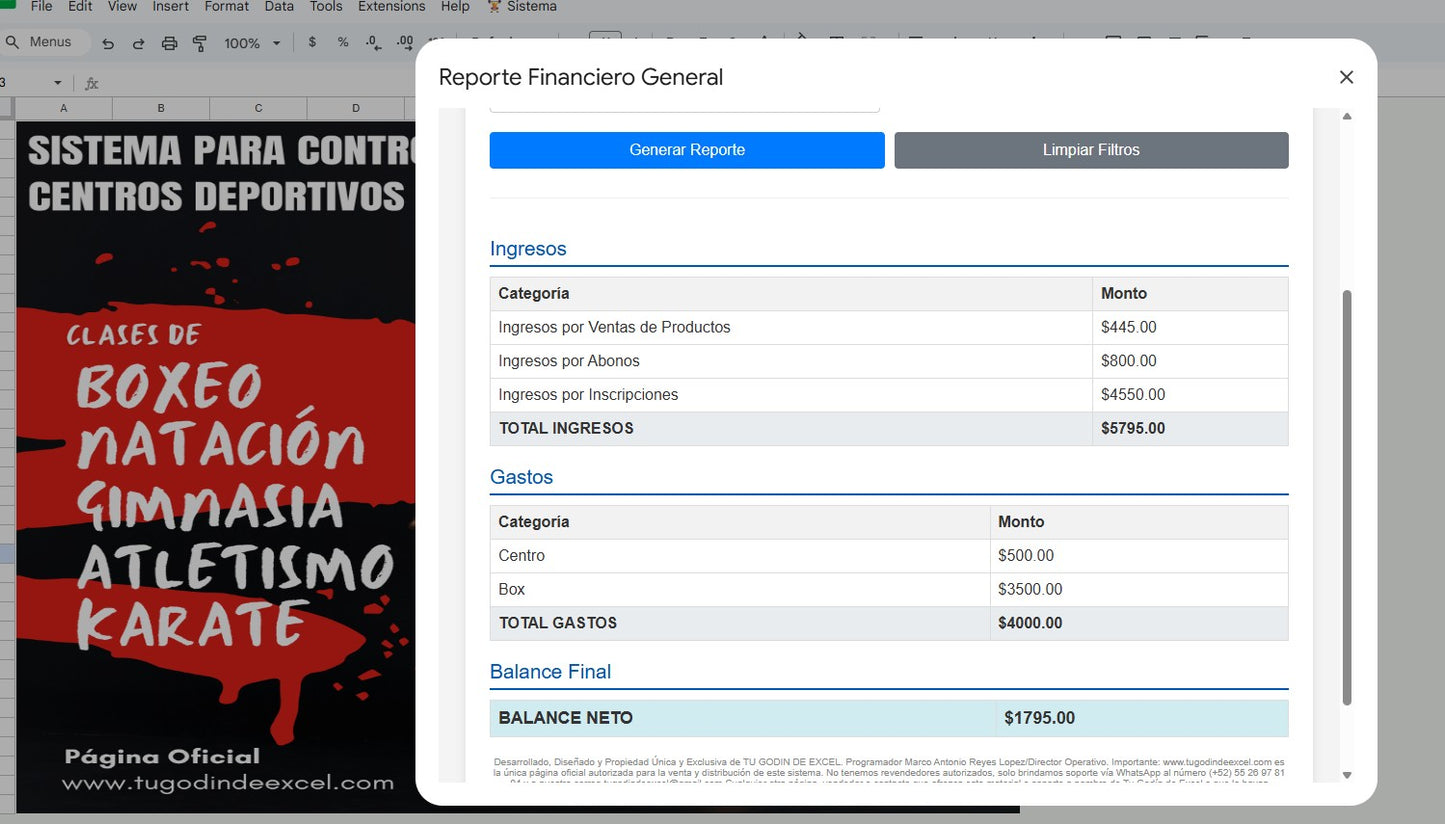Click the increase decimal places icon
Screen dimensions: 1445x824
point(403,42)
